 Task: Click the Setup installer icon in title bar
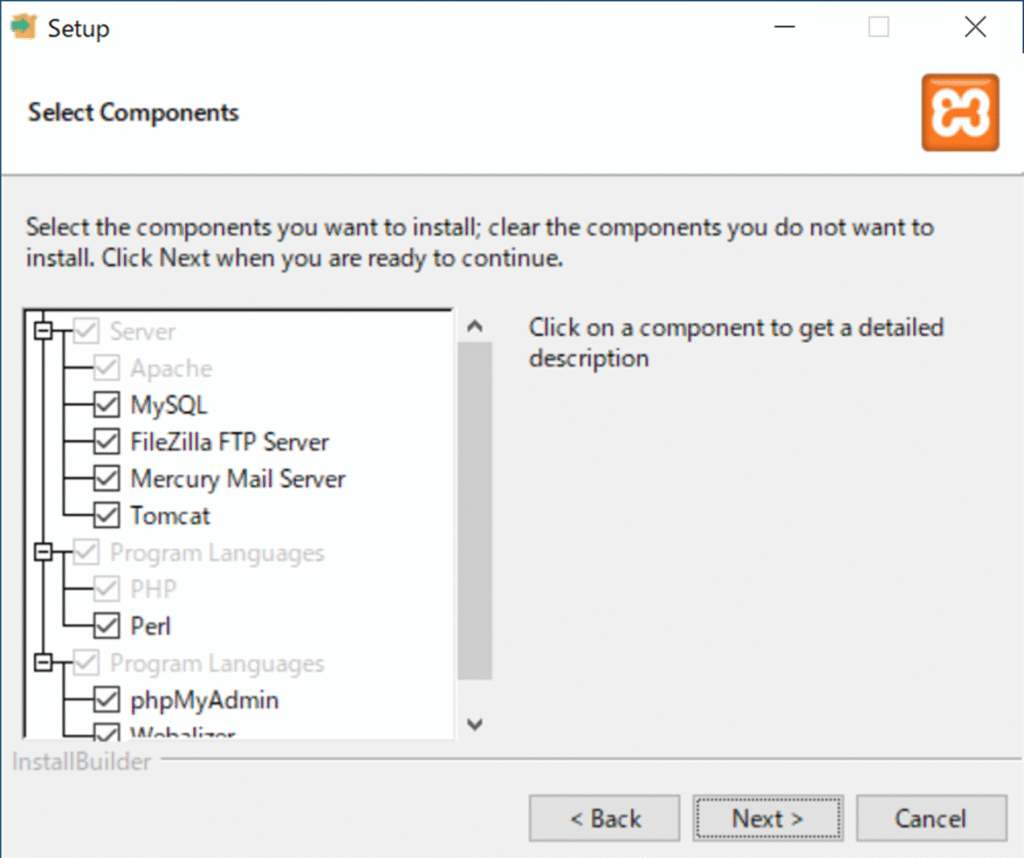click(24, 27)
